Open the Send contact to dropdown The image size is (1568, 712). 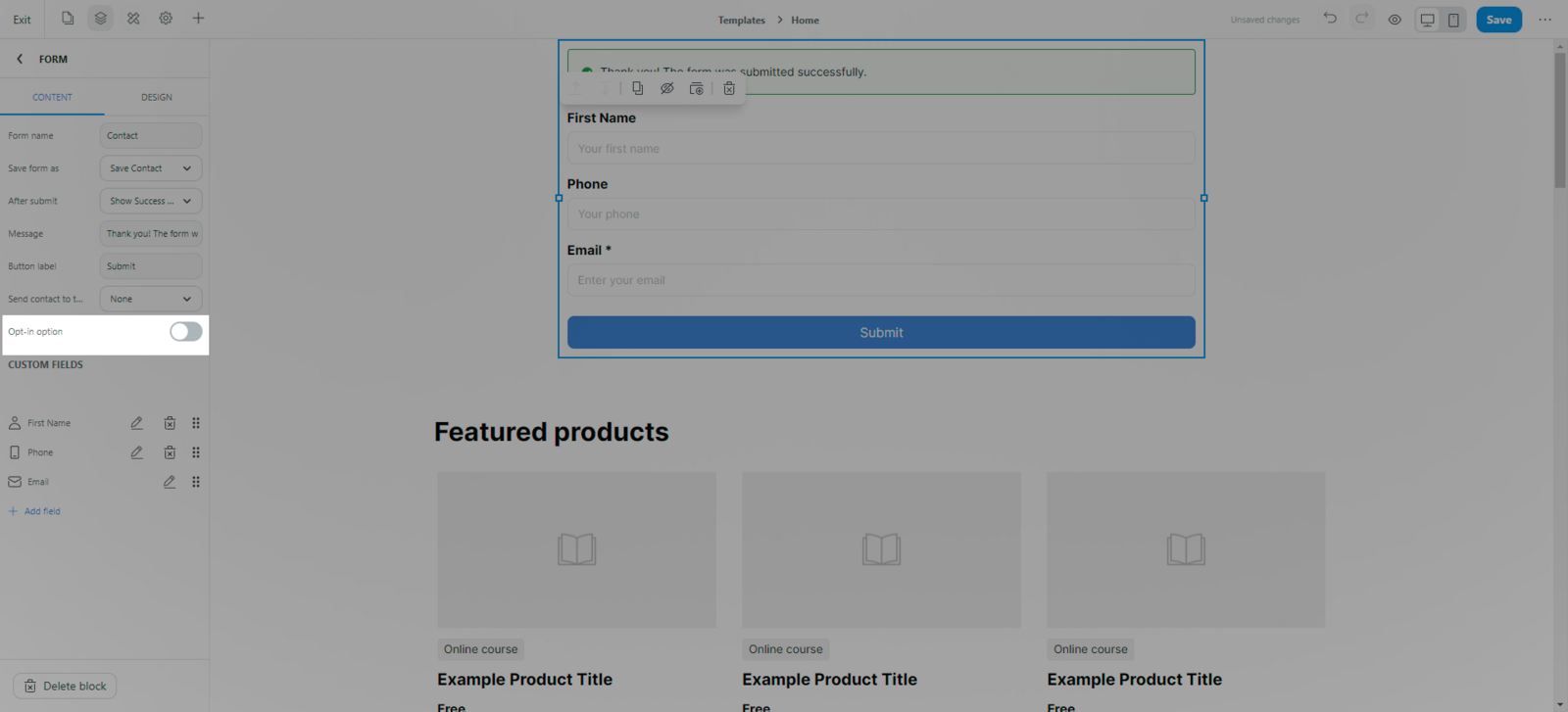(151, 299)
